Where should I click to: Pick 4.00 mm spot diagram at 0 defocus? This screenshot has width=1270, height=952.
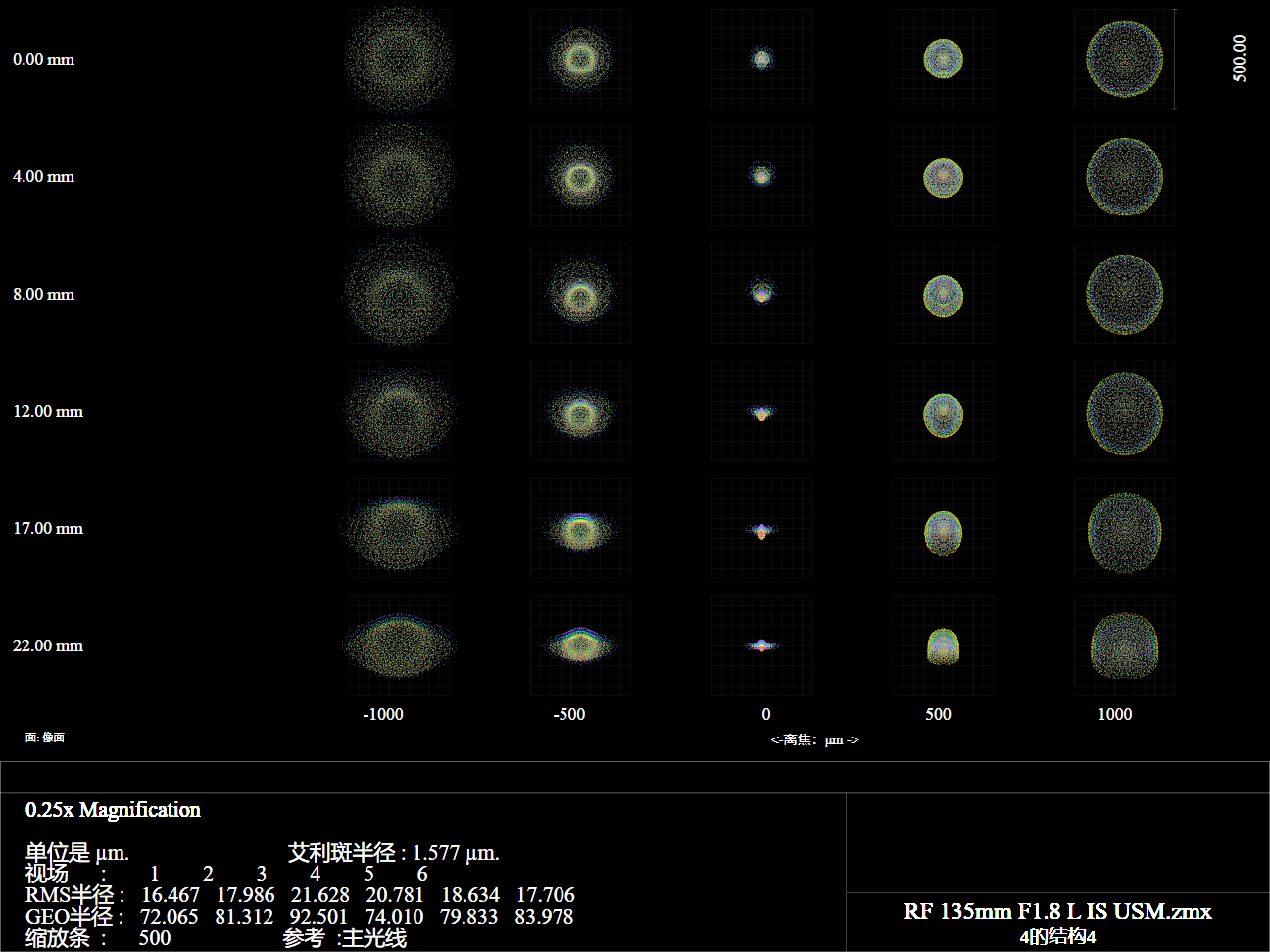click(x=761, y=176)
